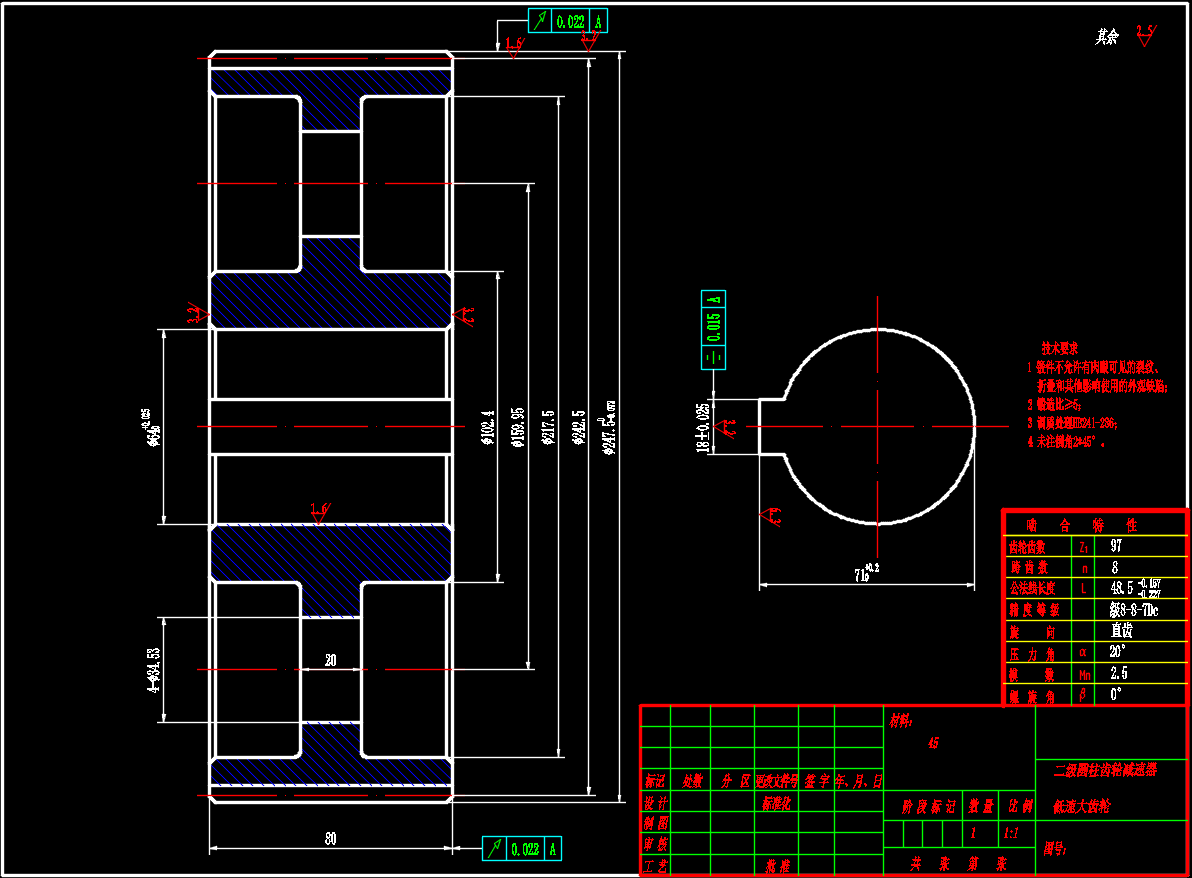Image resolution: width=1192 pixels, height=878 pixels.
Task: Select the 20 web thickness dimension
Action: click(x=330, y=660)
